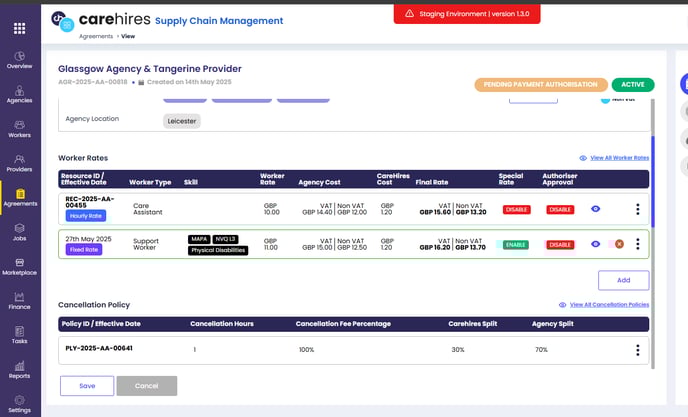Open the three-dot menu for Support Worker row

click(638, 244)
